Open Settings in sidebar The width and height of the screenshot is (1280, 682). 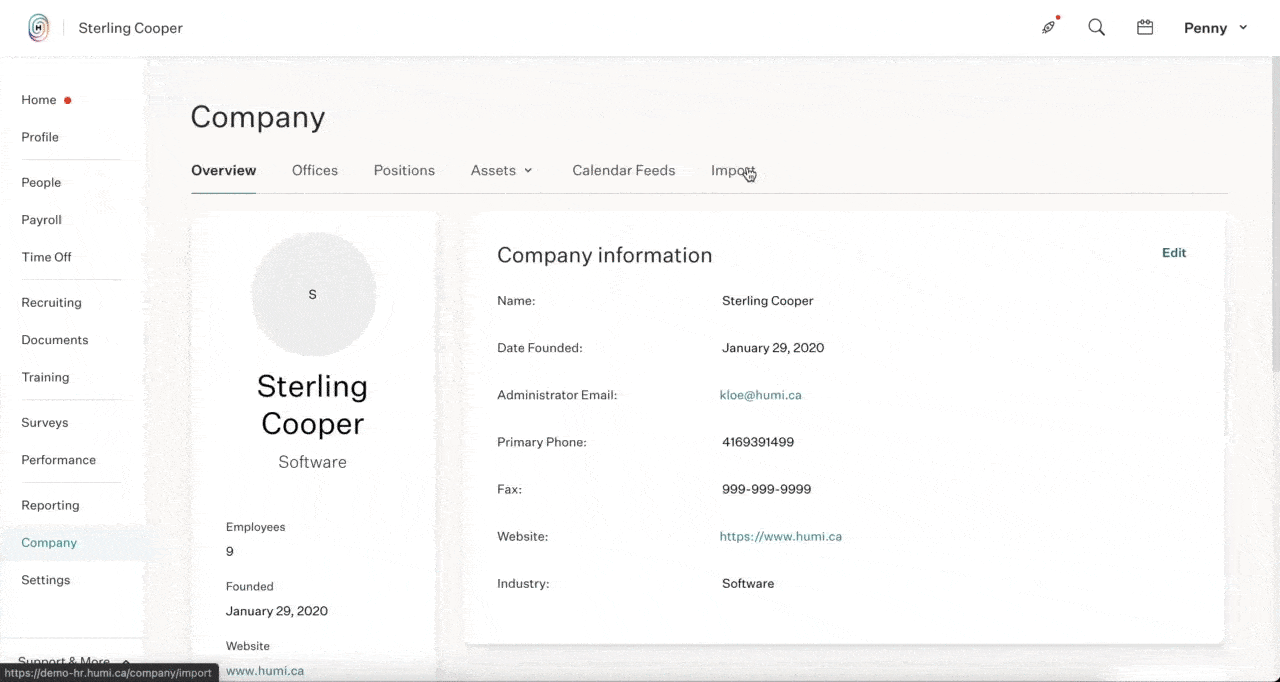coord(46,580)
